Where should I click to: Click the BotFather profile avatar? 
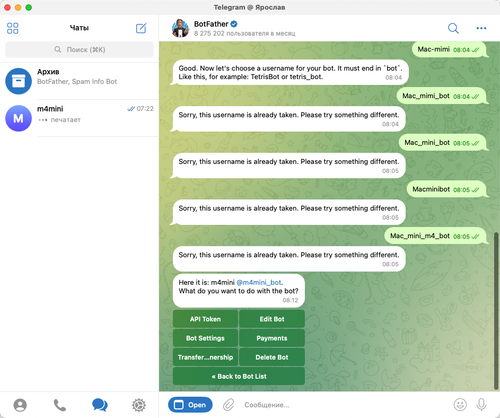[180, 28]
